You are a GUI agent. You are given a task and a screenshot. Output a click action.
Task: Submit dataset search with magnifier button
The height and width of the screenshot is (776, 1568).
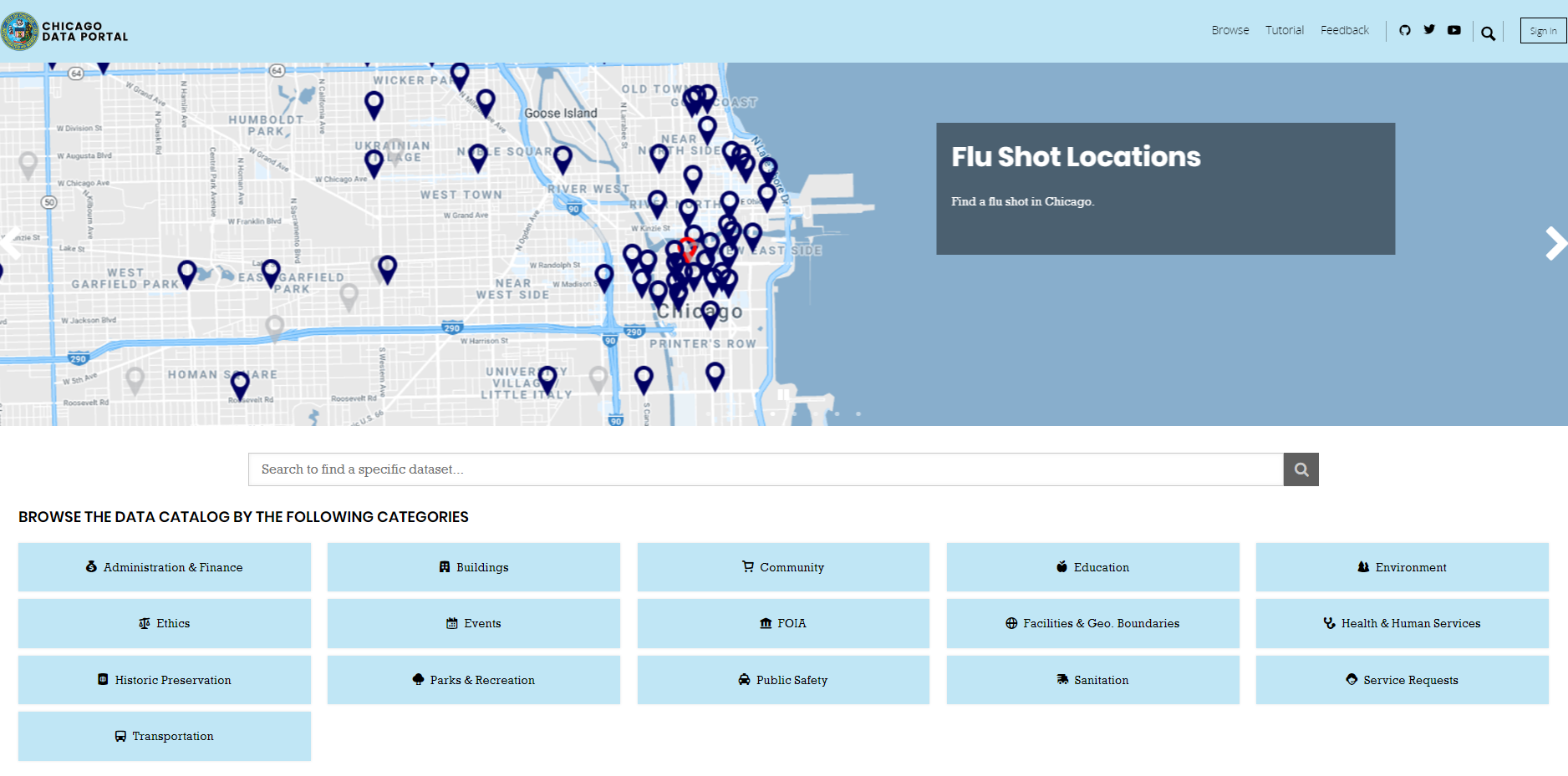[1301, 469]
